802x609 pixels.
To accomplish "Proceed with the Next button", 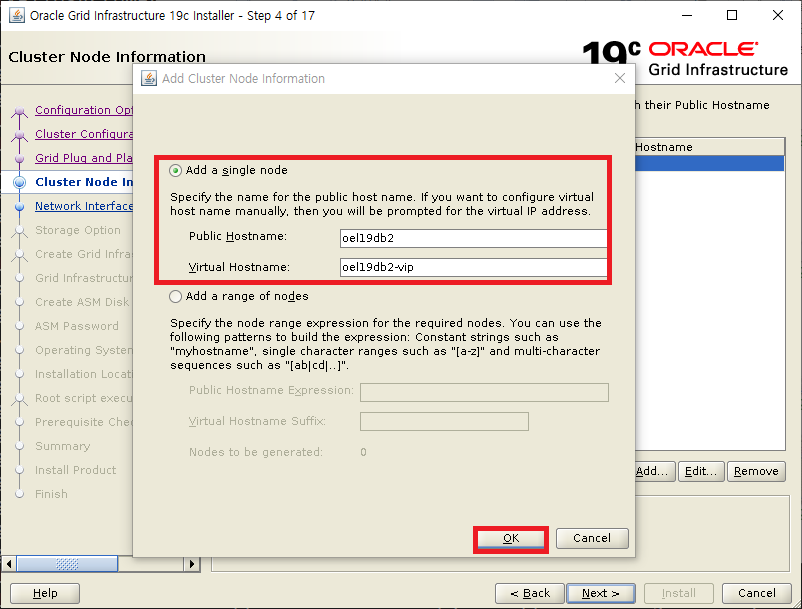I will tap(601, 594).
